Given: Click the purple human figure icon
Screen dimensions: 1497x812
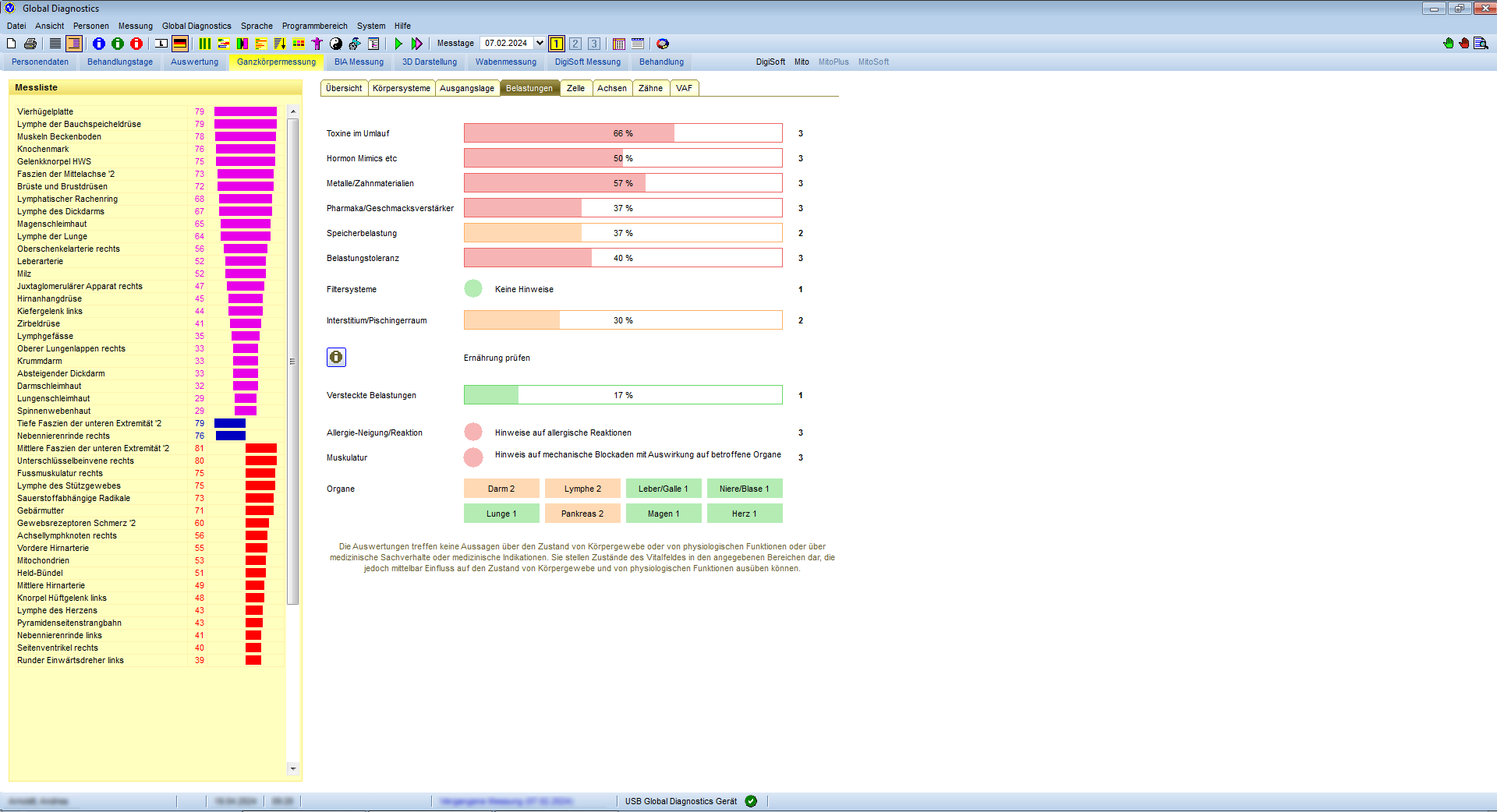Looking at the screenshot, I should tap(317, 44).
